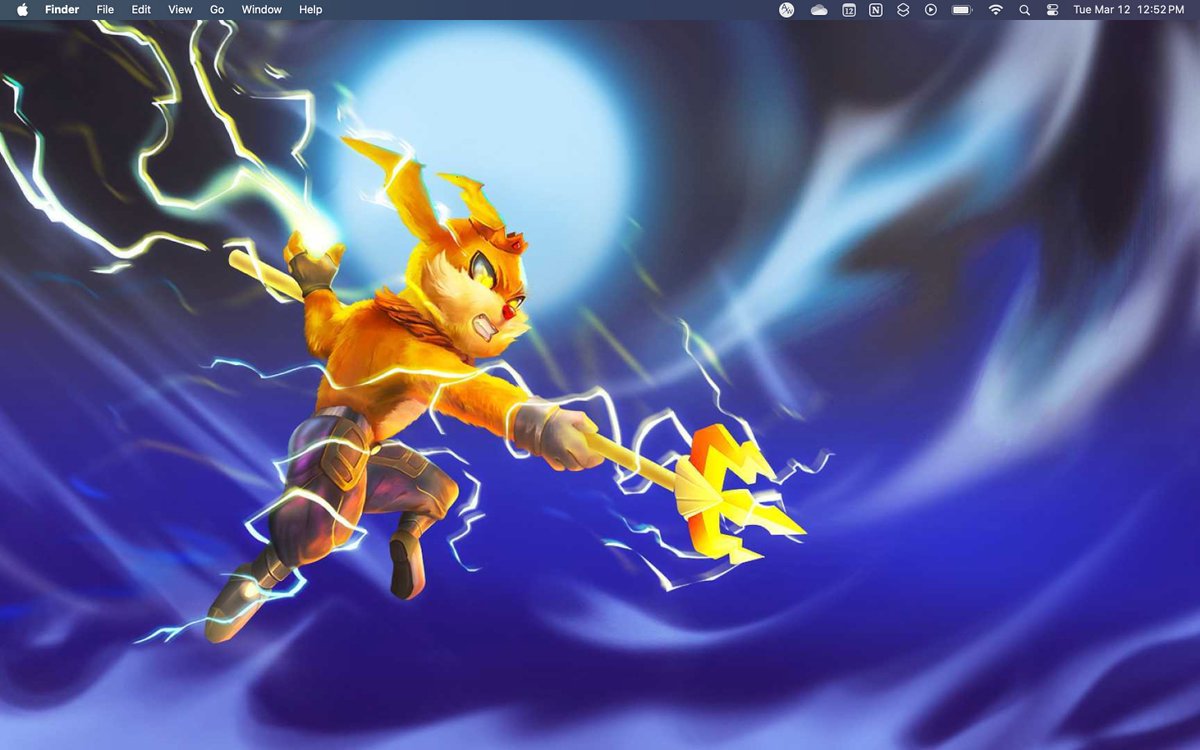Show battery status in menu bar
This screenshot has height=750, width=1200.
pos(962,9)
